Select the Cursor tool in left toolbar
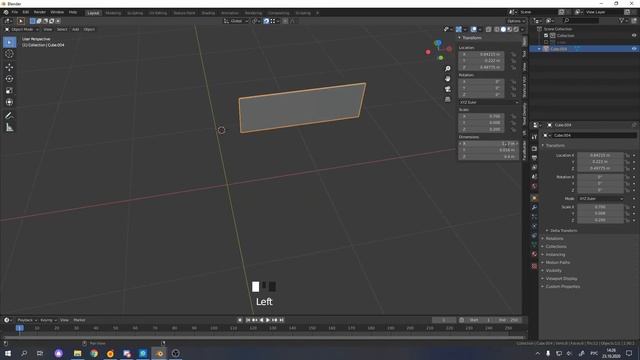The width and height of the screenshot is (640, 360). coord(9,54)
